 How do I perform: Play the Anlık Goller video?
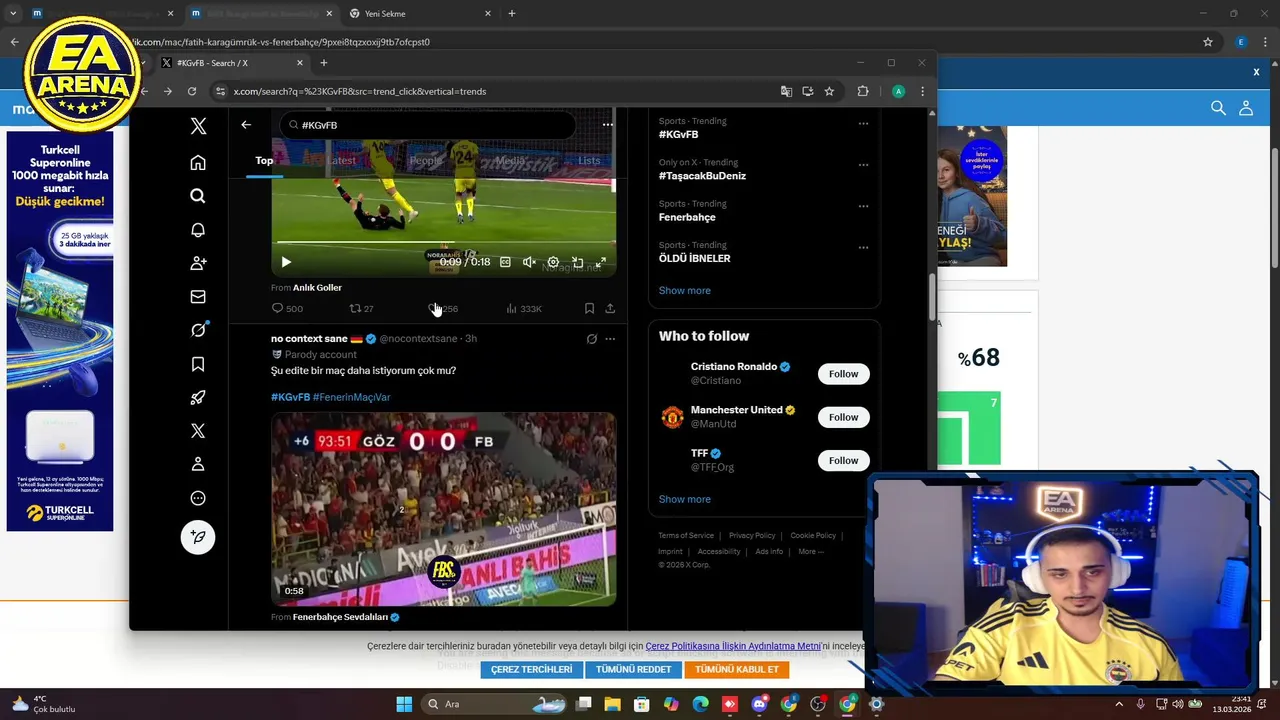tap(286, 262)
